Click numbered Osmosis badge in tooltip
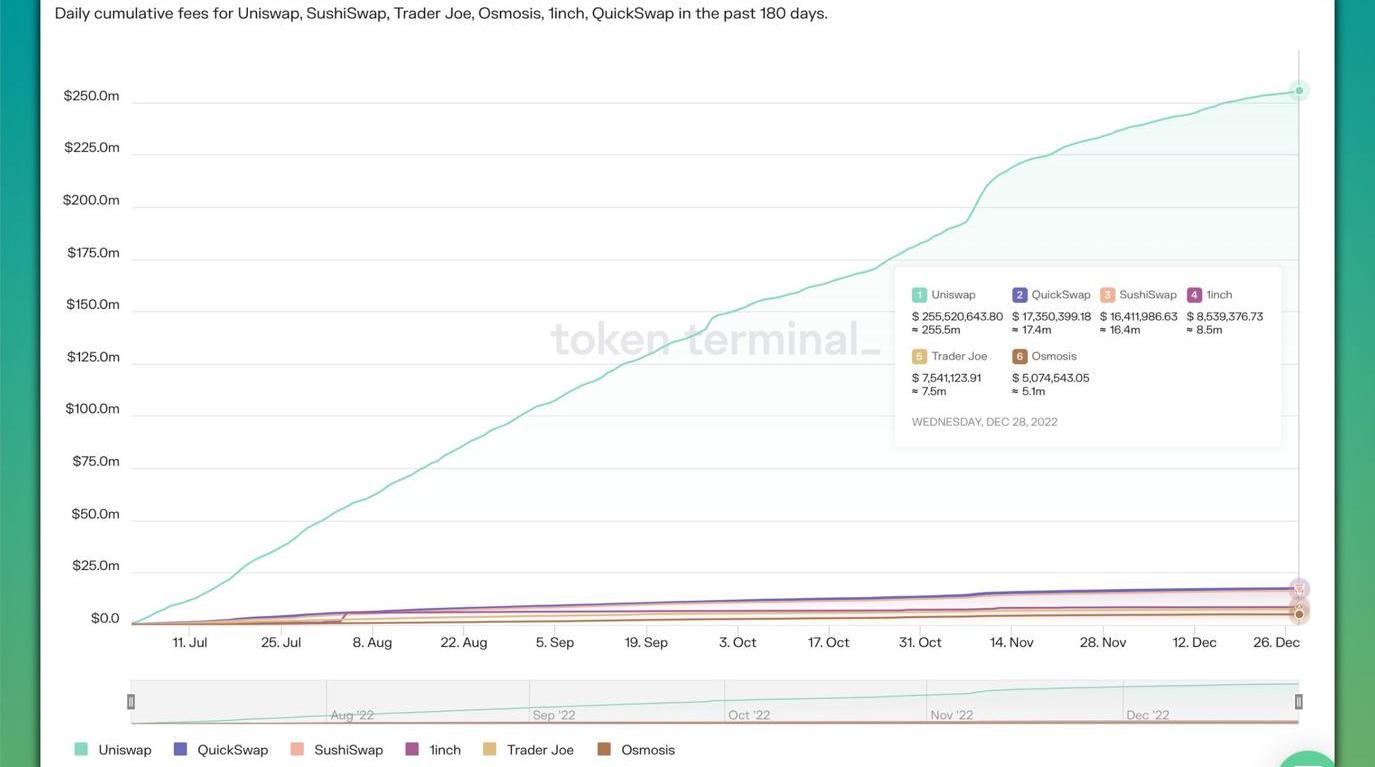 1019,356
